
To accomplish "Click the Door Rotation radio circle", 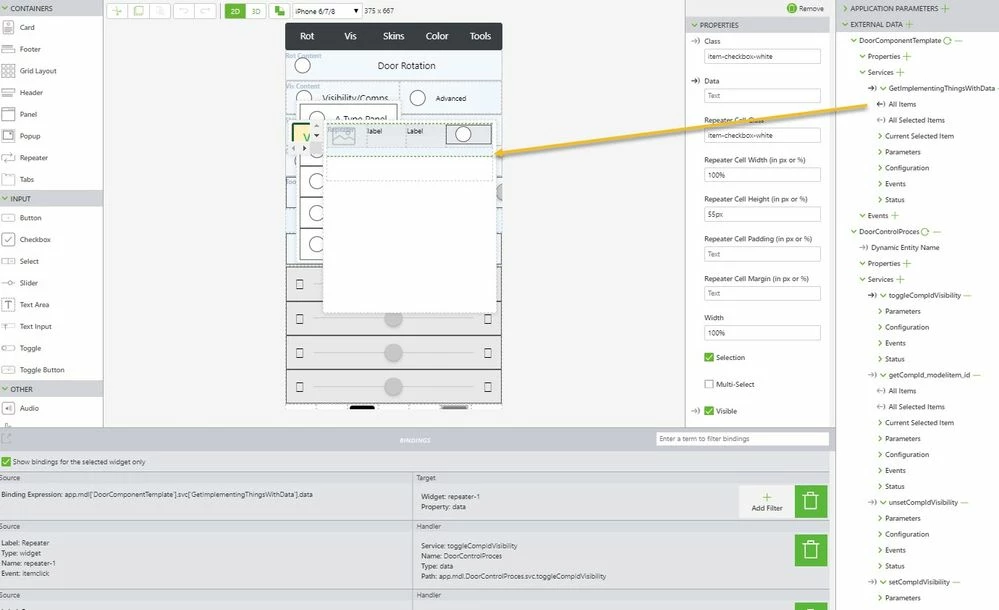I will (303, 65).
